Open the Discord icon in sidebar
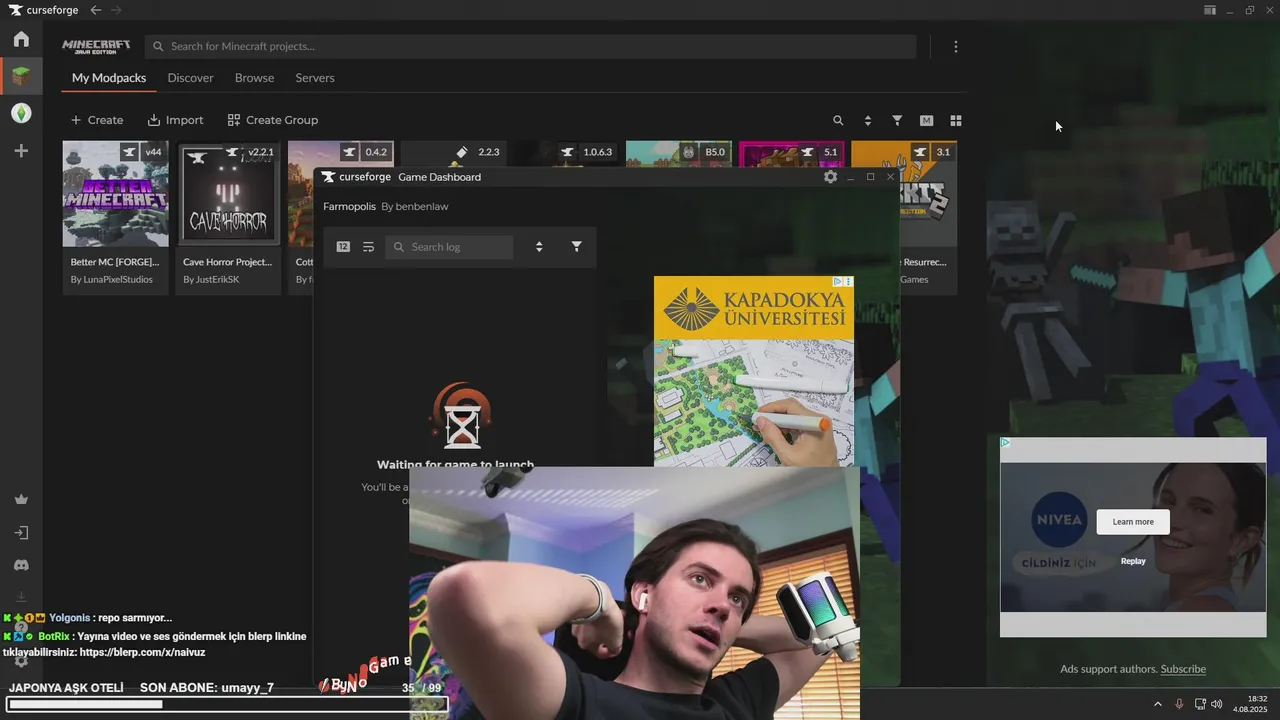This screenshot has height=720, width=1280. (x=21, y=565)
